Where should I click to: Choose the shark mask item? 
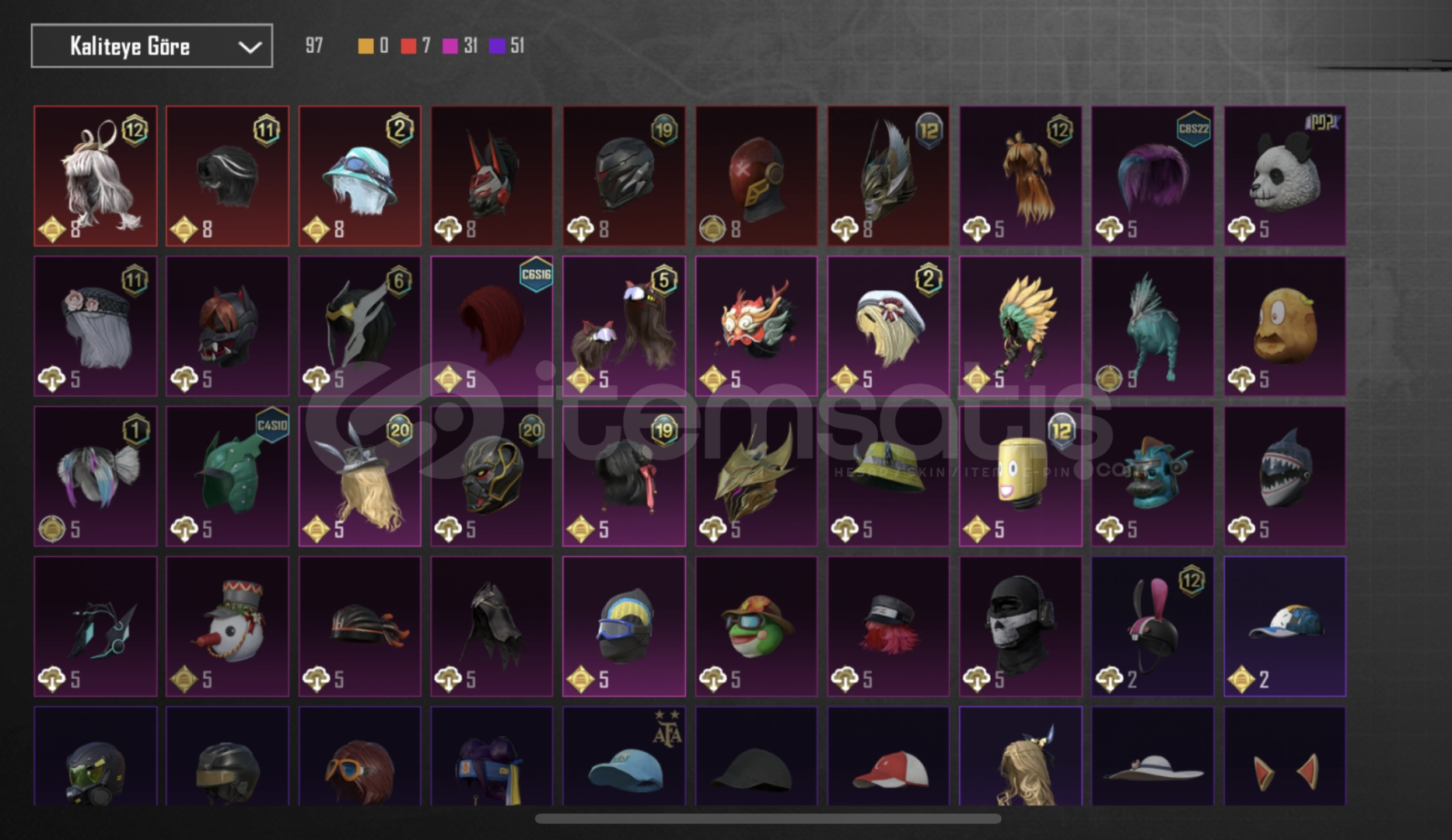(1285, 476)
